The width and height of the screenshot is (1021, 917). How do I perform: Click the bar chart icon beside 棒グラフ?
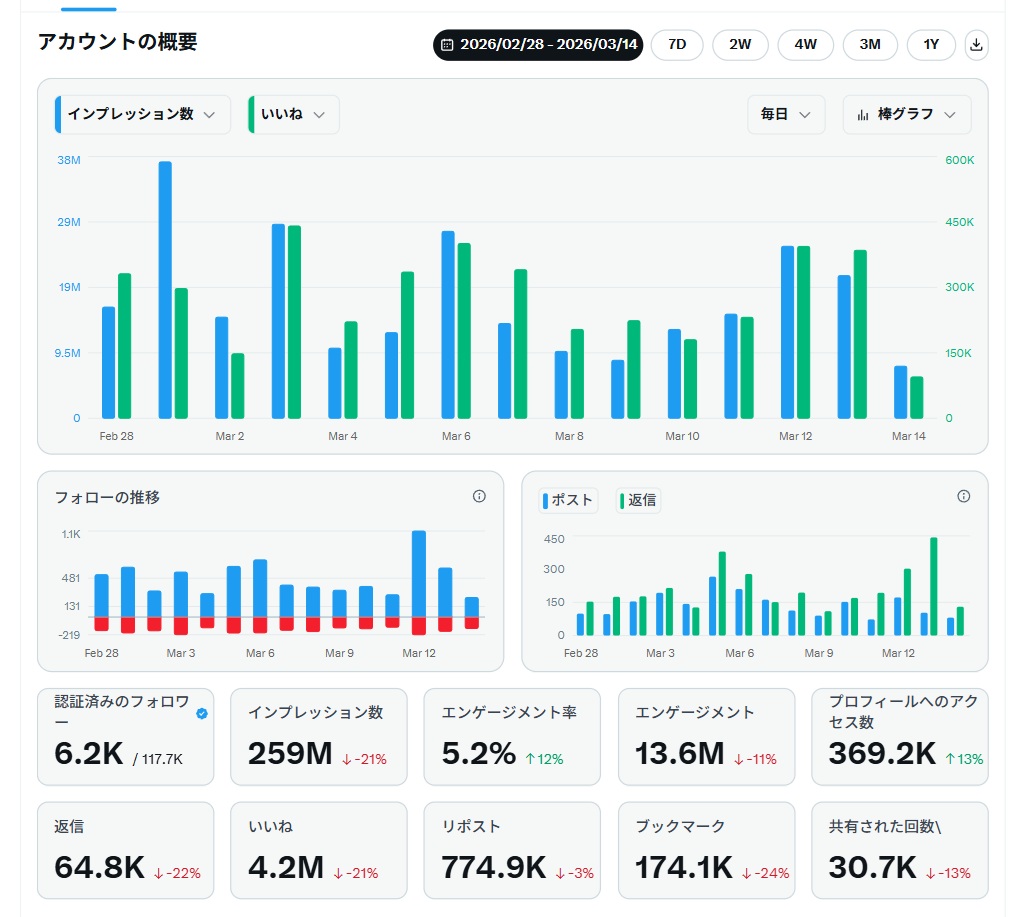point(864,114)
